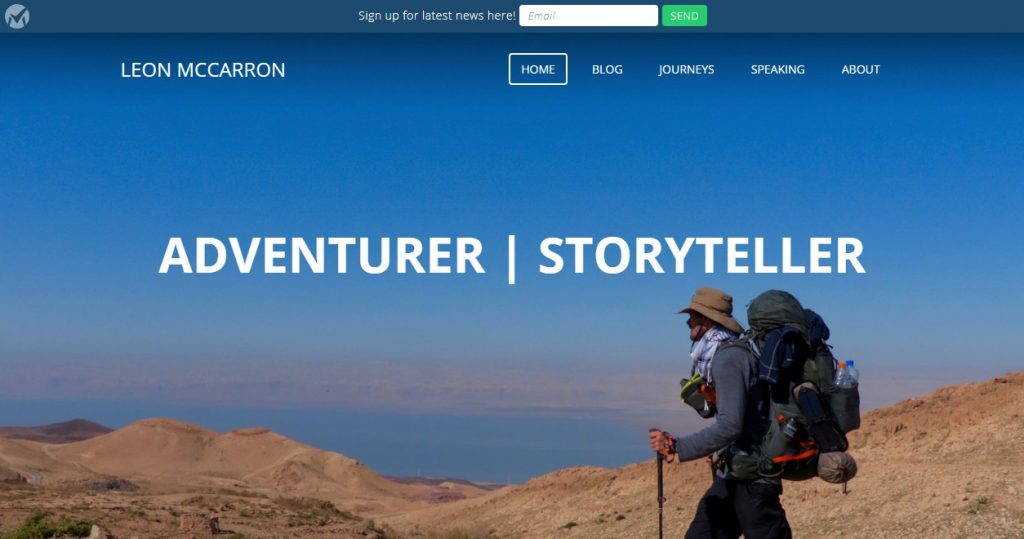Select the HOME menu item
The image size is (1024, 539).
pos(538,69)
